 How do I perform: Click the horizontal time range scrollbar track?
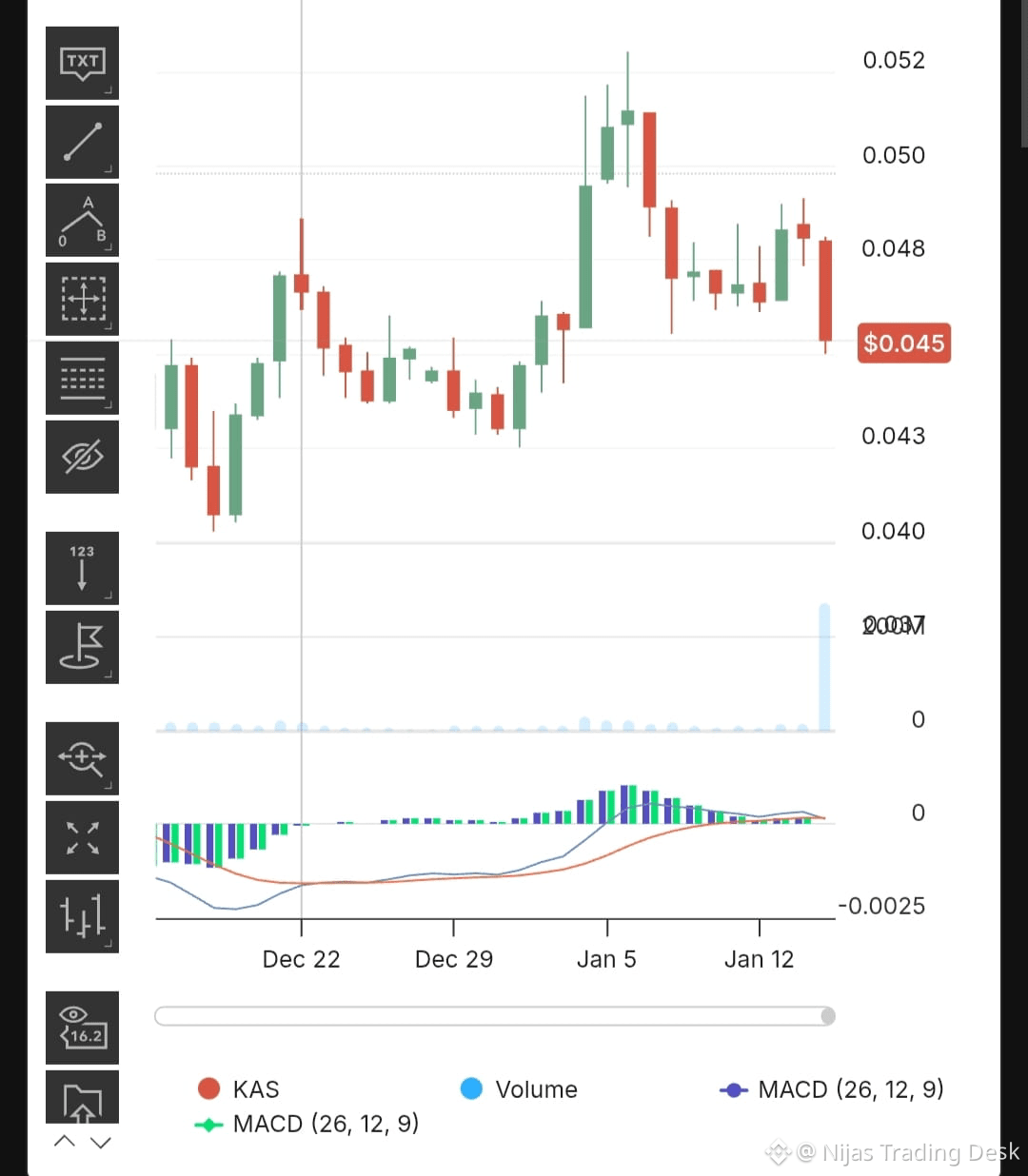coord(495,1016)
